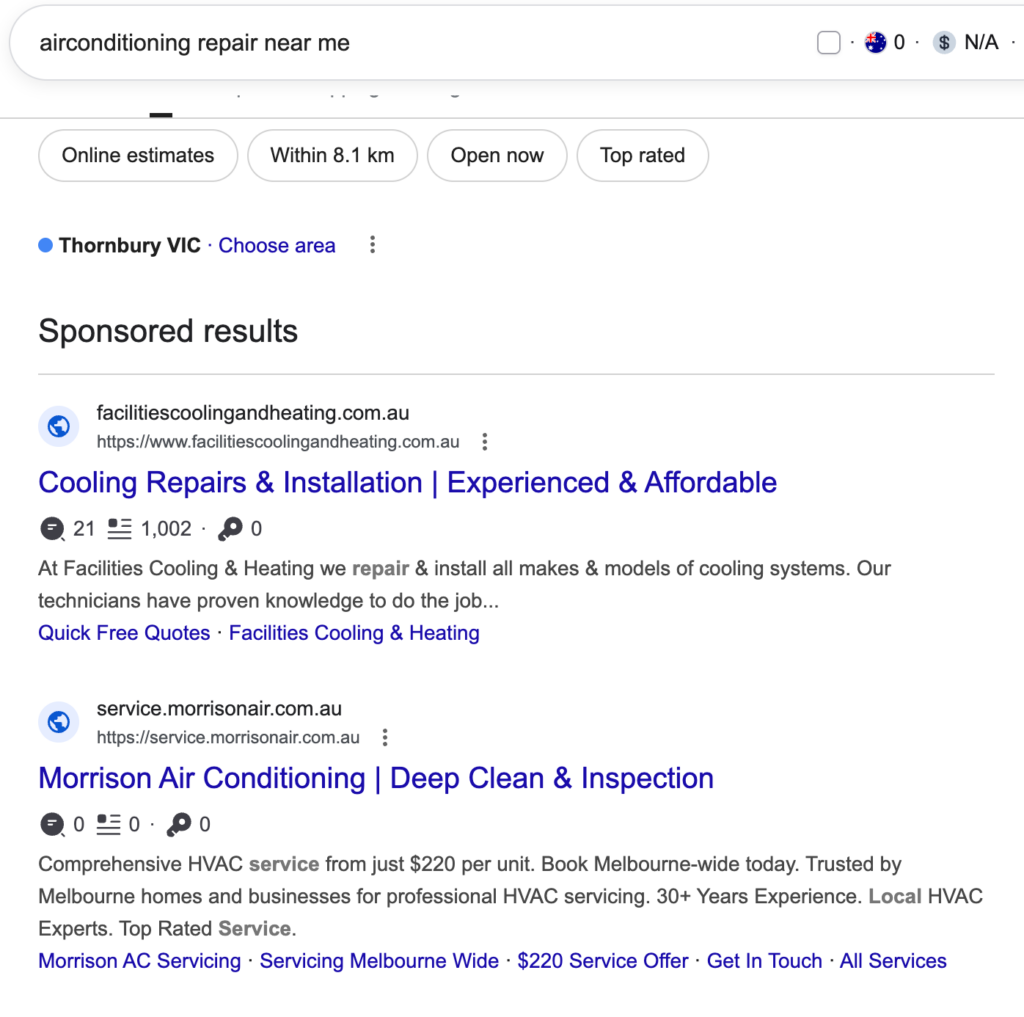Screen dimensions: 1024x1017
Task: Open three-dot menu beside facilitiescoolingandheating URL
Action: coord(485,442)
